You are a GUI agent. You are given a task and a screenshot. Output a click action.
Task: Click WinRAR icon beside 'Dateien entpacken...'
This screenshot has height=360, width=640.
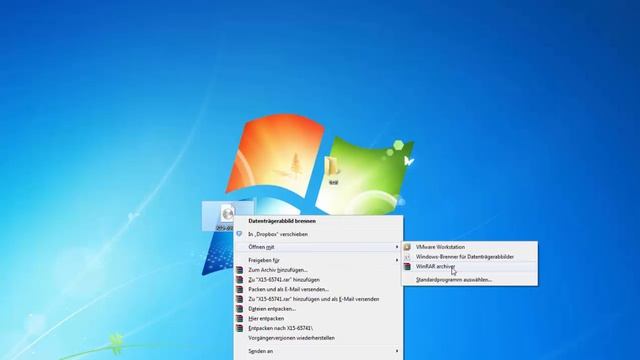click(x=240, y=309)
